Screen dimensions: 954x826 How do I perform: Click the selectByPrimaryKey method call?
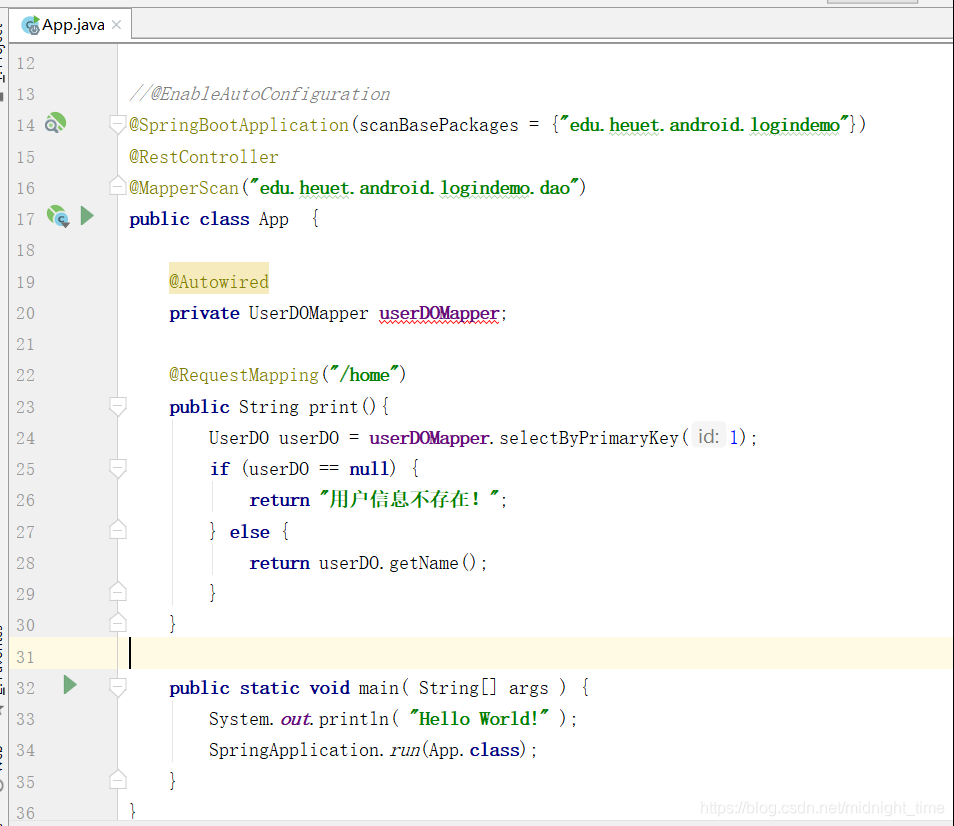click(588, 438)
